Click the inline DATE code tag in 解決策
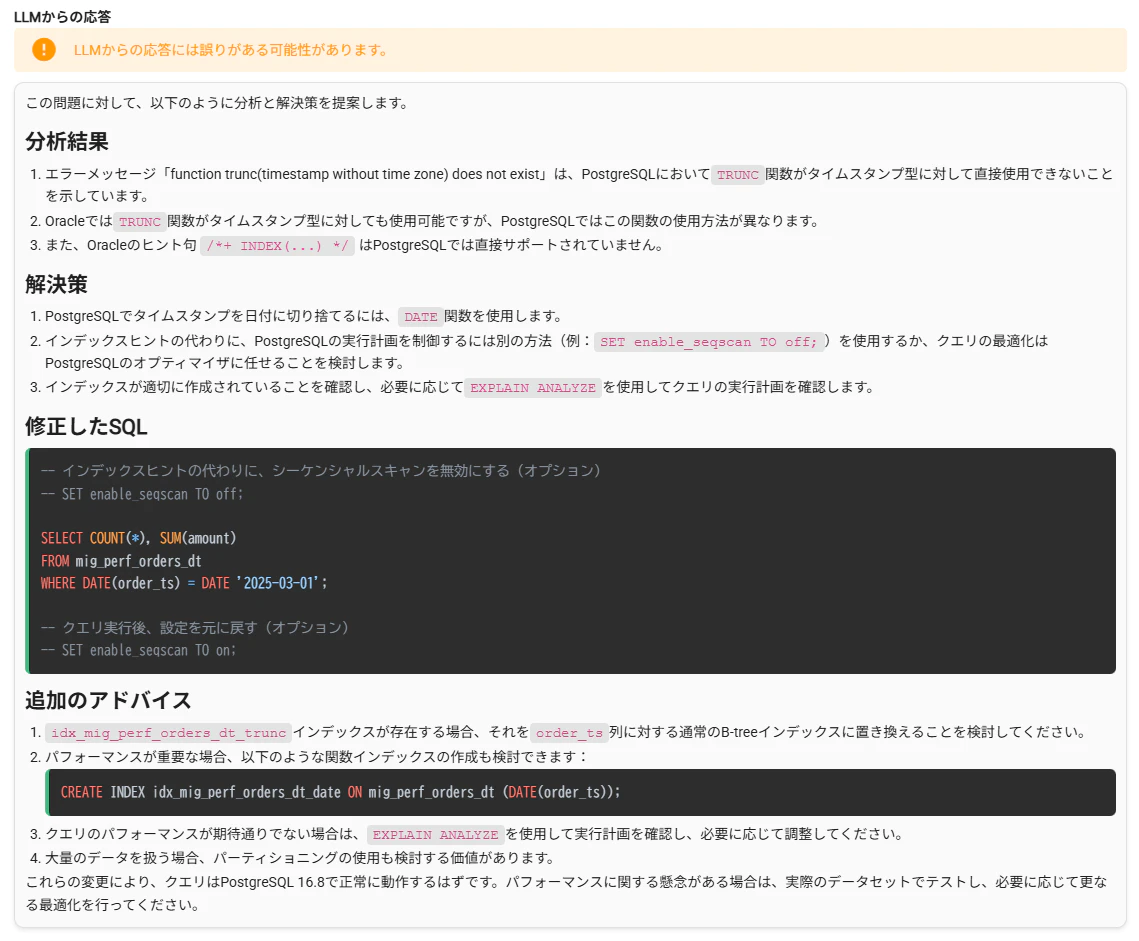Image resolution: width=1139 pixels, height=941 pixels. tap(421, 317)
